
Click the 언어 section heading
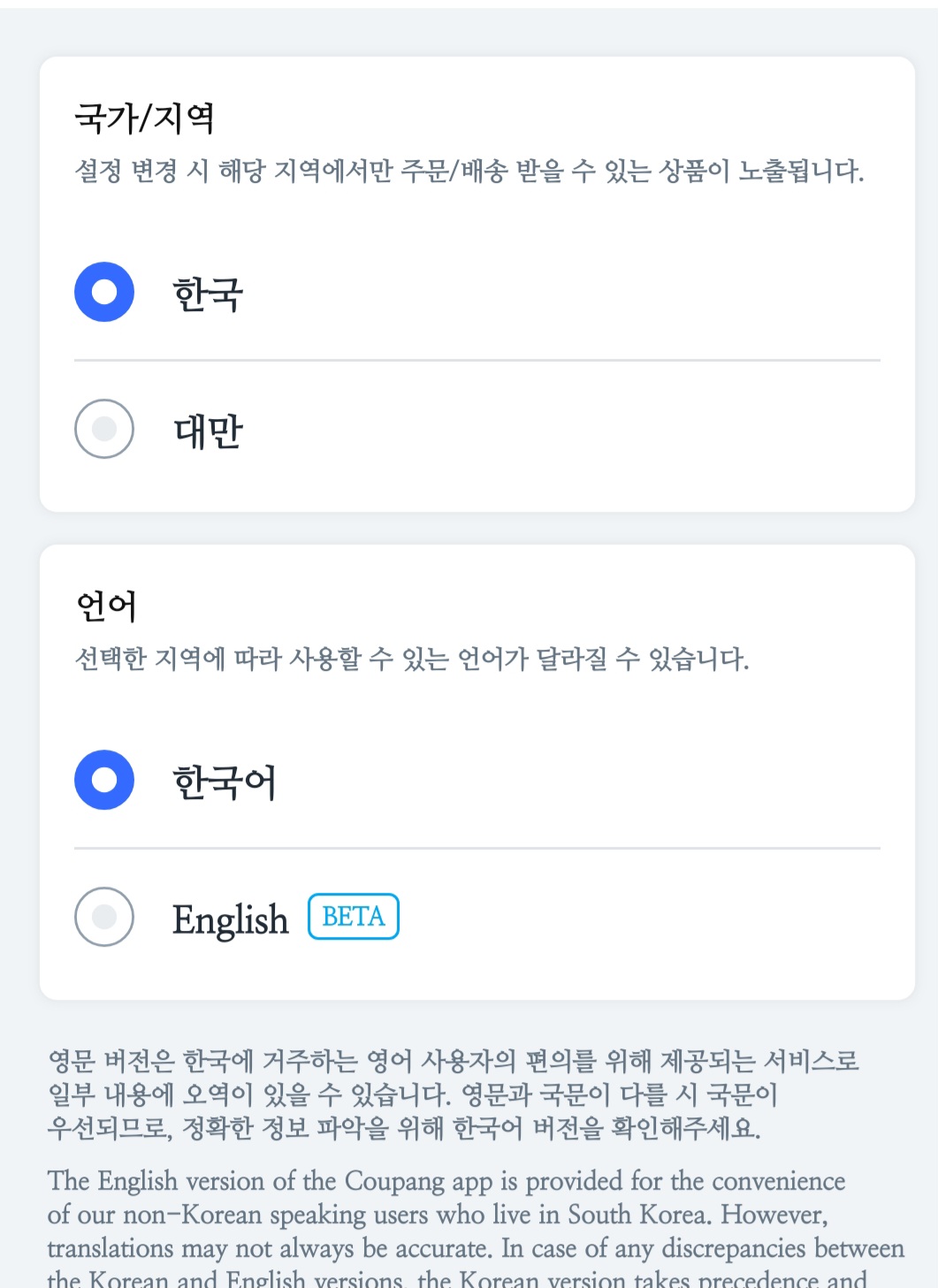pos(106,606)
